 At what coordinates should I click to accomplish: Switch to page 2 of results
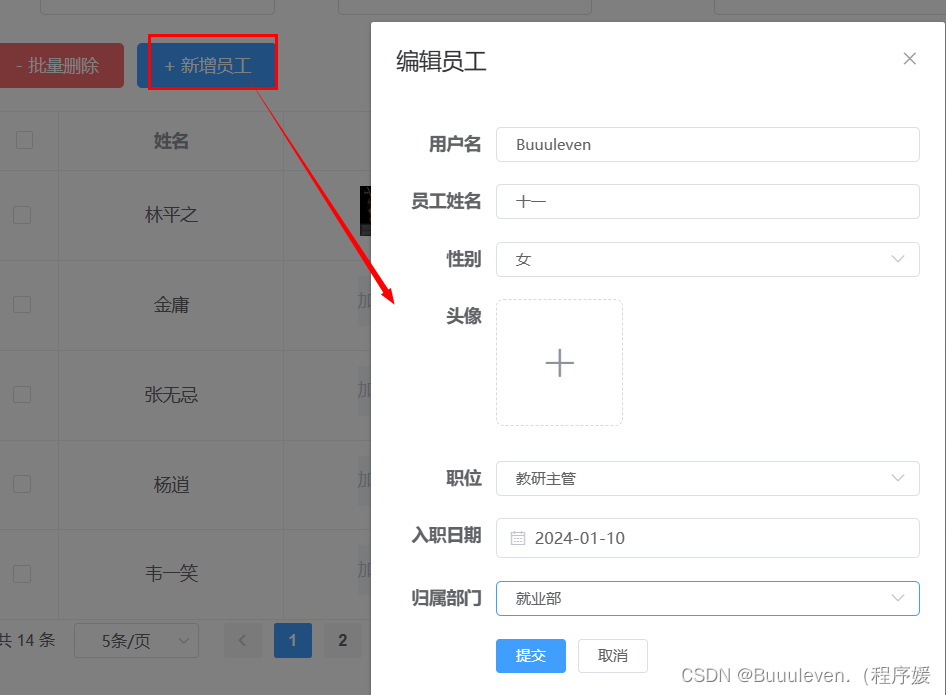[x=342, y=640]
